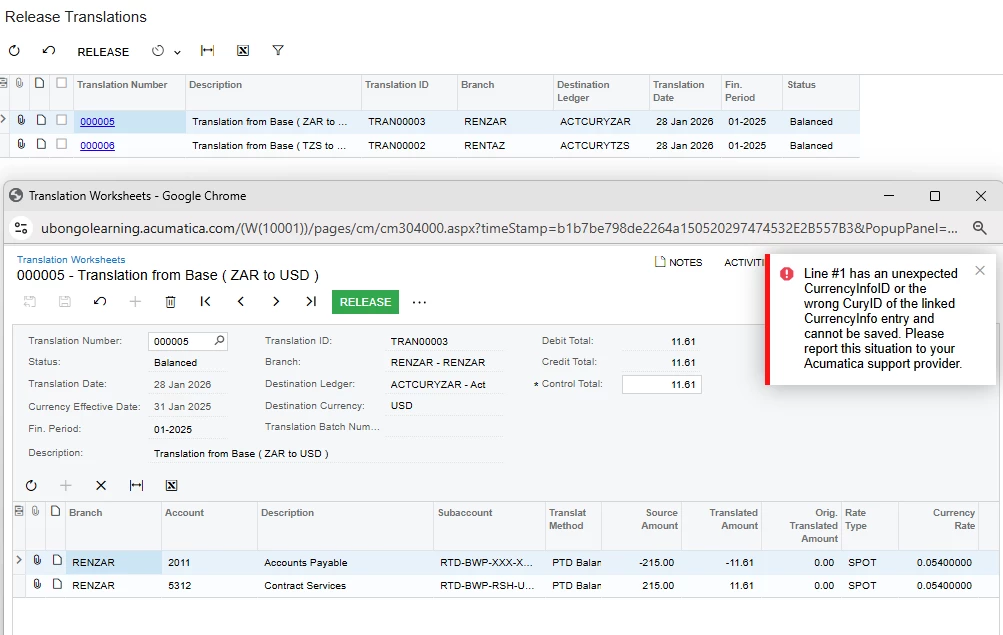
Task: Open attachments for row 000006
Action: [x=21, y=144]
